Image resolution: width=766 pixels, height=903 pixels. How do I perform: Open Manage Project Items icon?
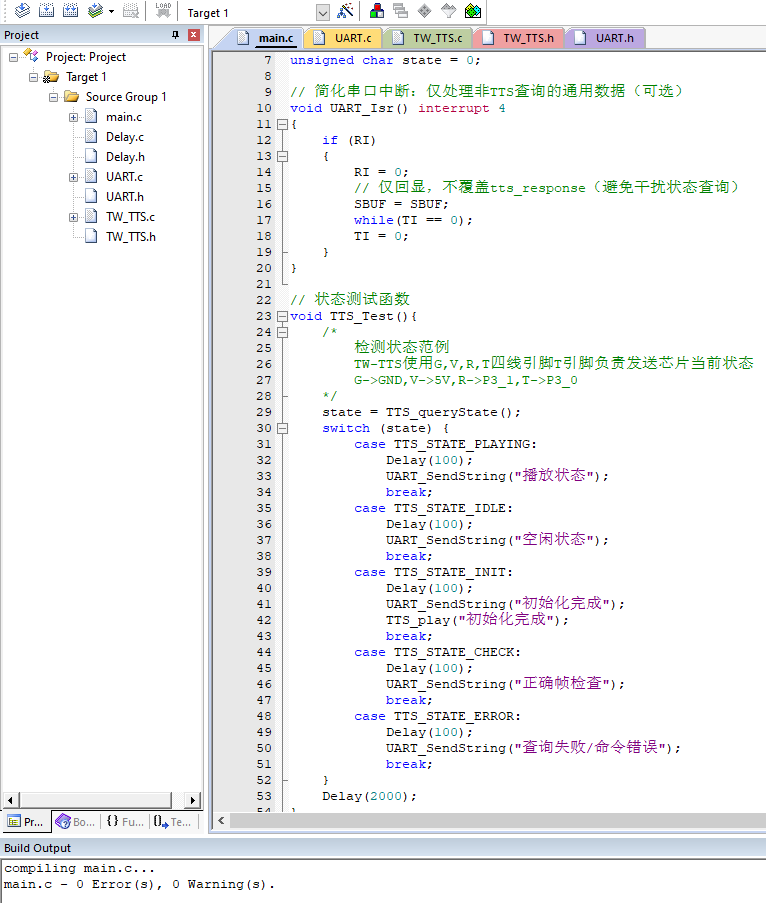coord(377,12)
